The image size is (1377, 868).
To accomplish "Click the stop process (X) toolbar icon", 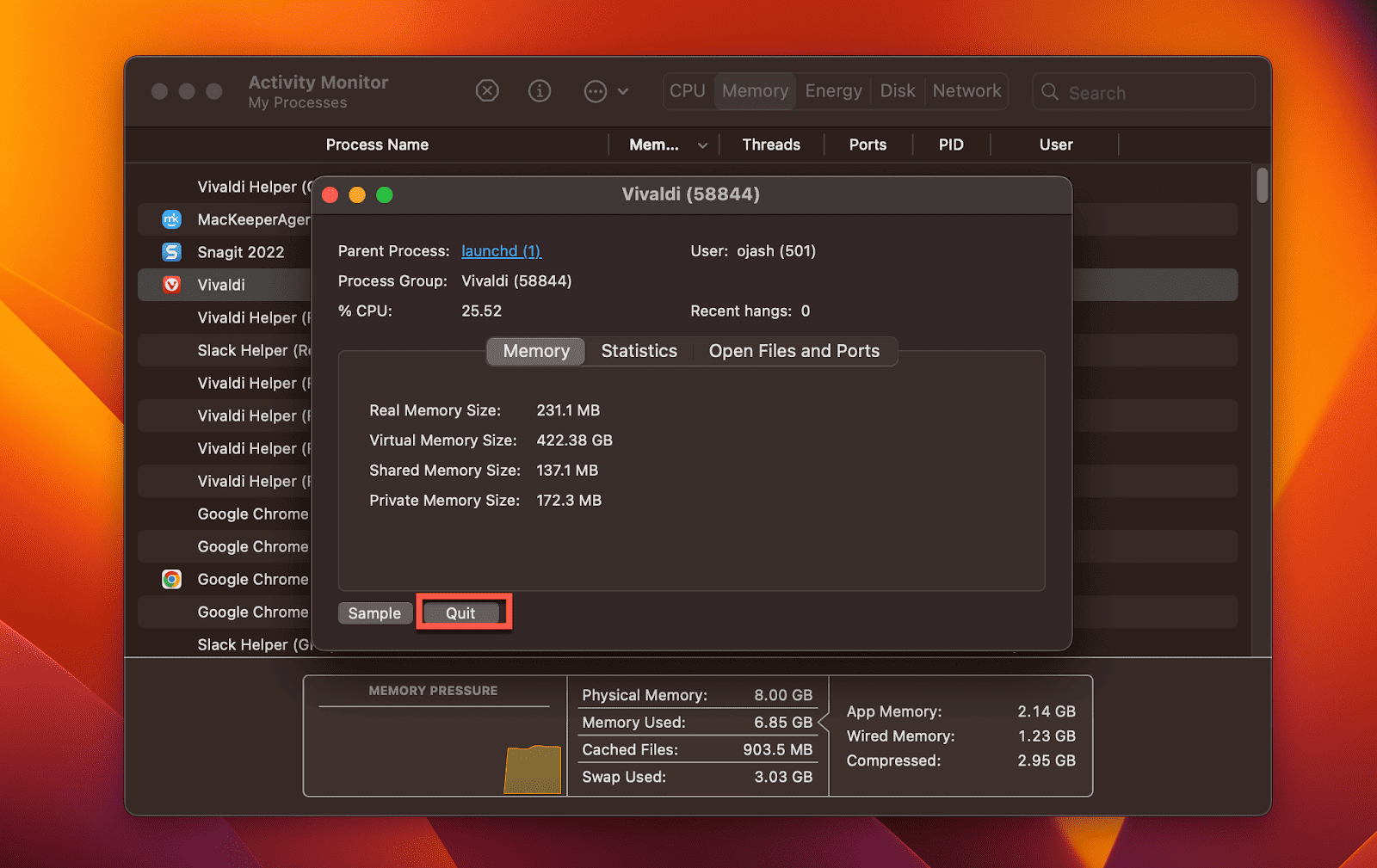I will 487,90.
